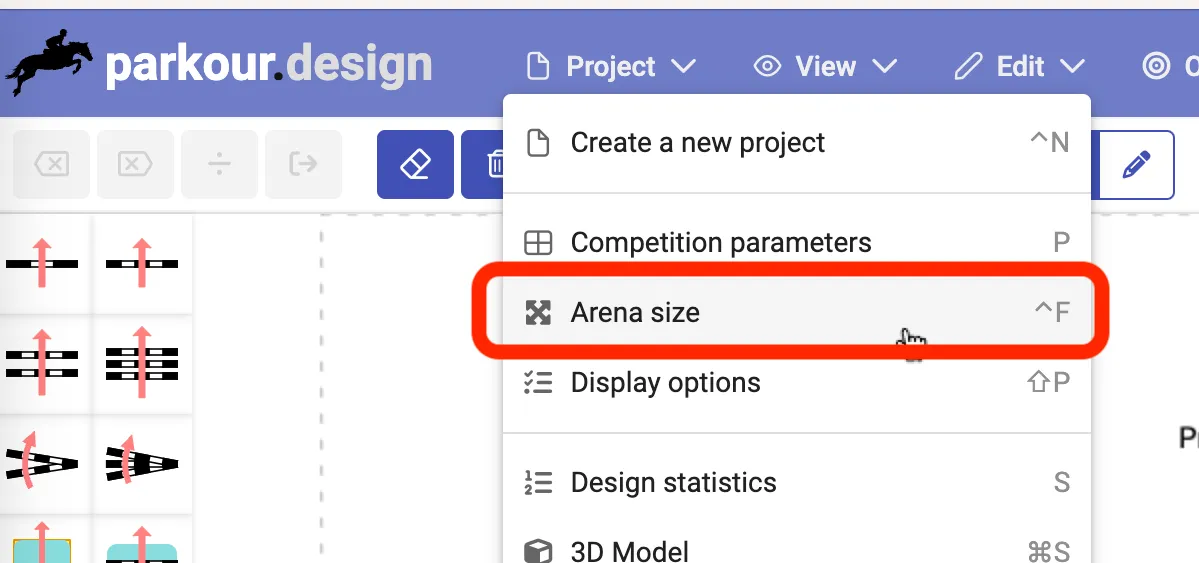Click the arrow-leaving-bracket toolbar button
1199x563 pixels.
click(303, 164)
